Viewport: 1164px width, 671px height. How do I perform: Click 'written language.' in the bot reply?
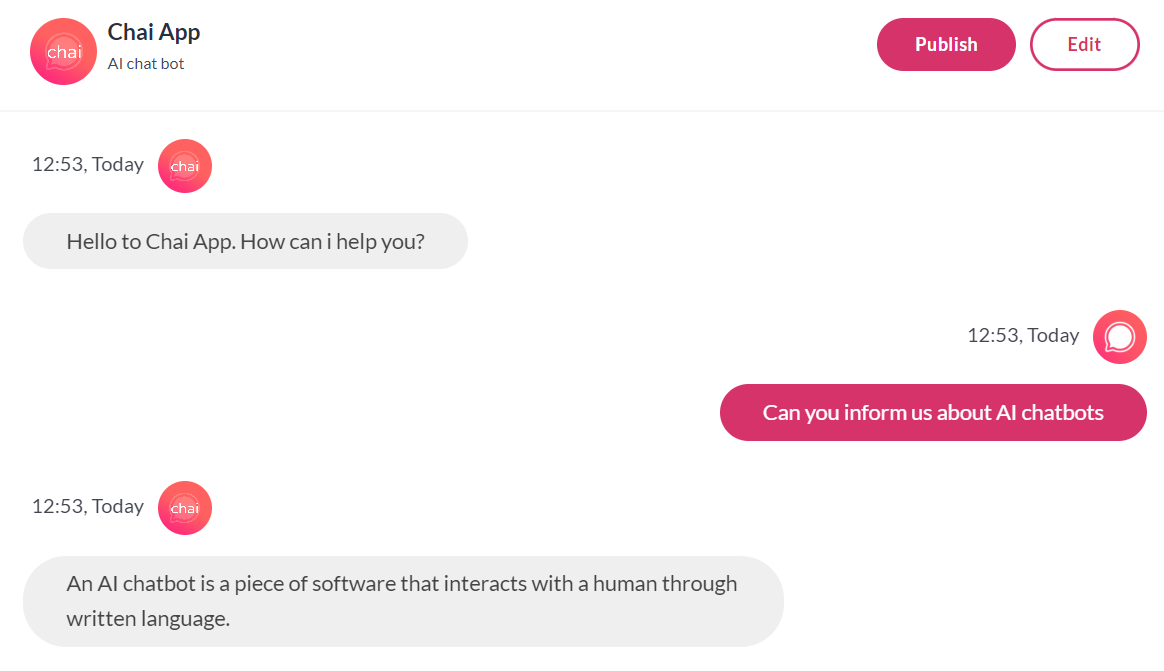[x=148, y=619]
